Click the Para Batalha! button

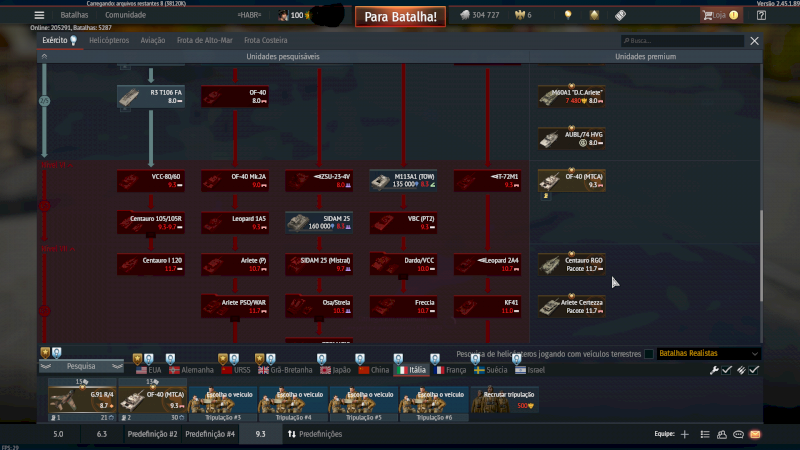tap(400, 17)
